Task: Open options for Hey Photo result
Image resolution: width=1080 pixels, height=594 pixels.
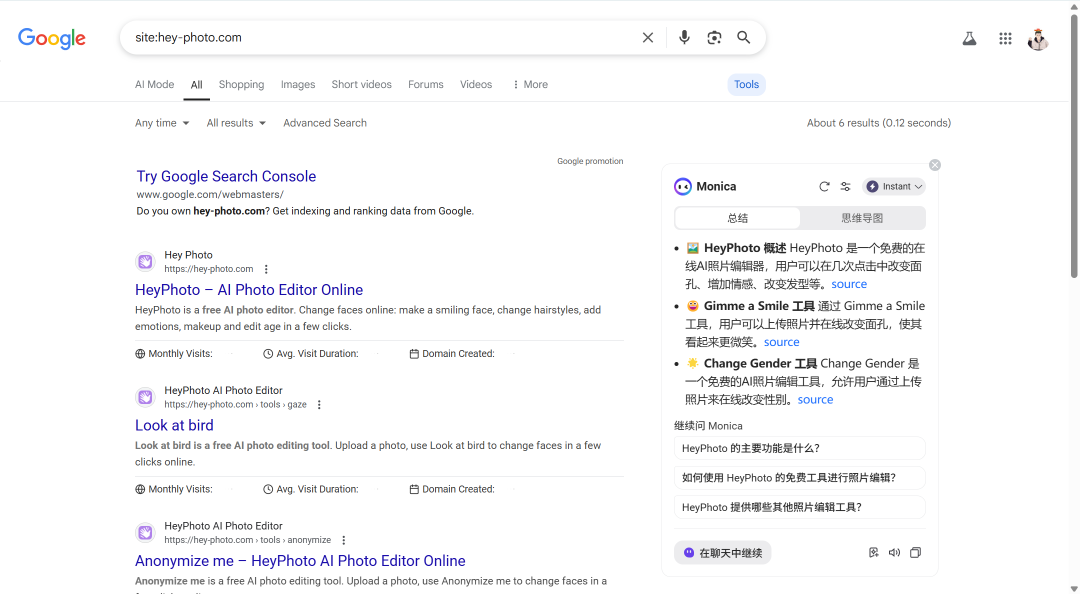Action: (266, 269)
